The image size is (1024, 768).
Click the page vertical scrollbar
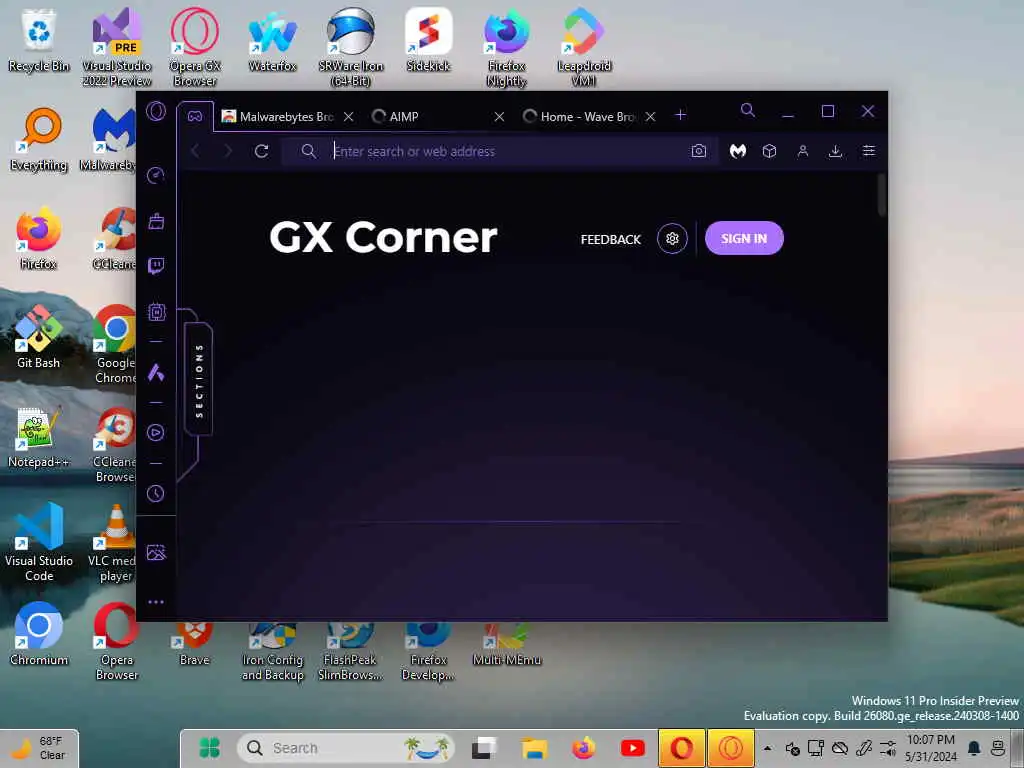click(881, 195)
